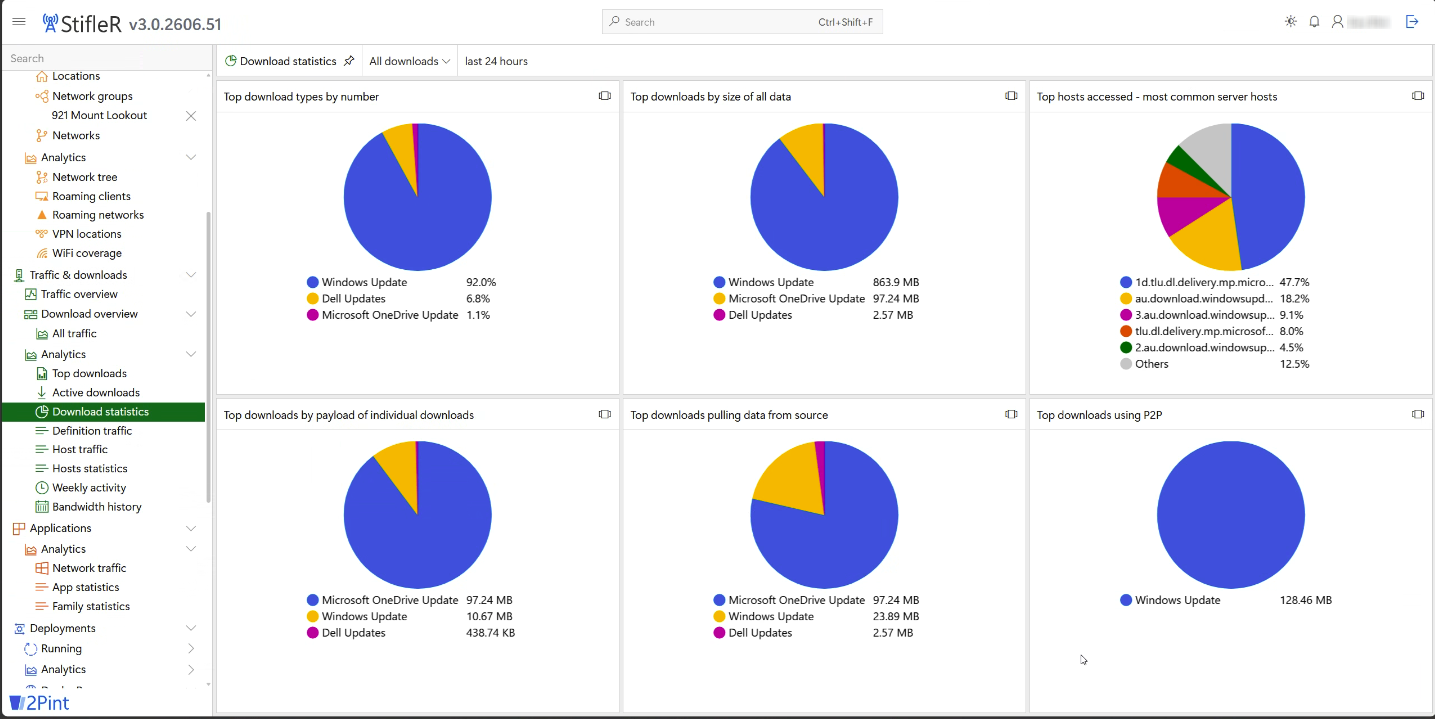
Task: Maximize Top downloads by payload panel
Action: 605,414
